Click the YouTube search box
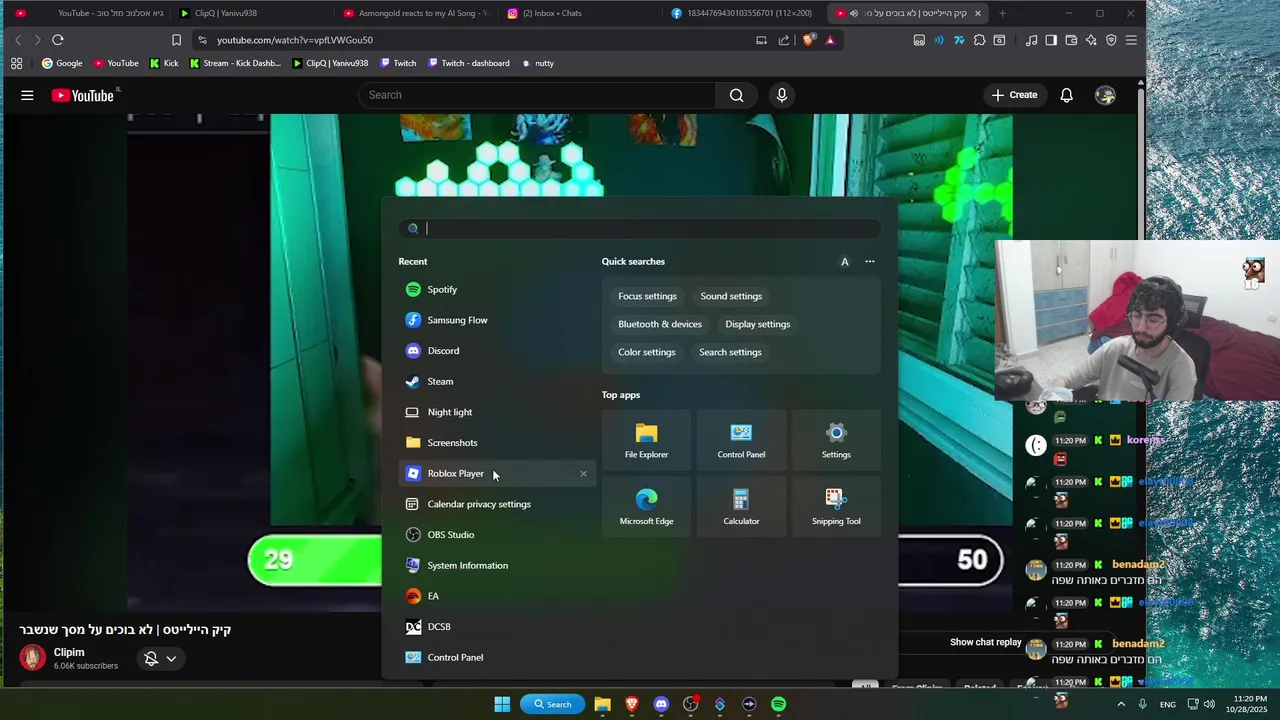 pyautogui.click(x=537, y=95)
